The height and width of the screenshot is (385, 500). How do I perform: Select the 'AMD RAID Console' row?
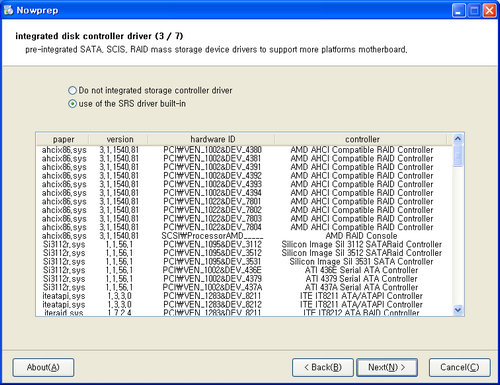(244, 236)
